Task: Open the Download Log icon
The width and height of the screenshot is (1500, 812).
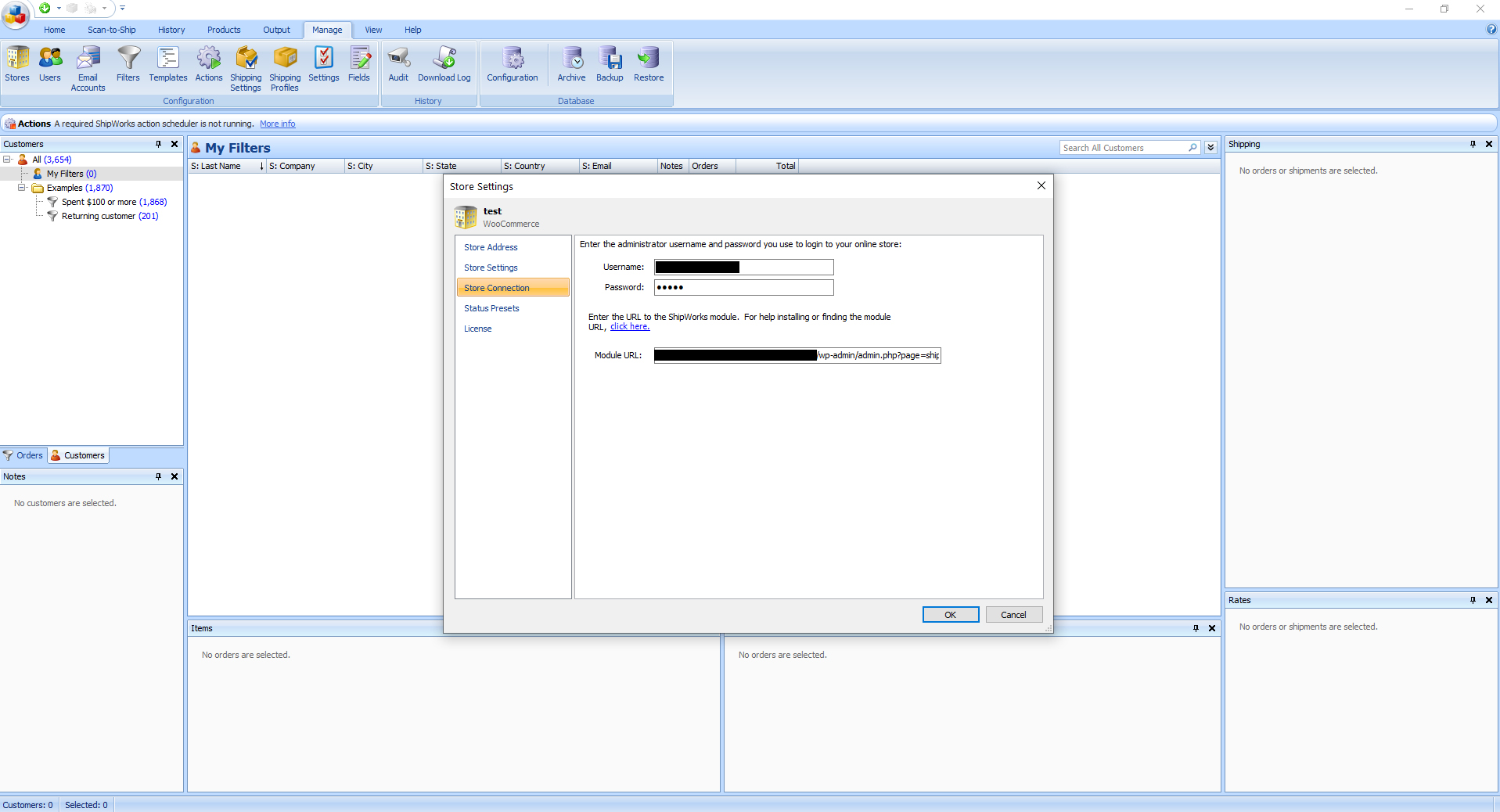Action: (444, 64)
